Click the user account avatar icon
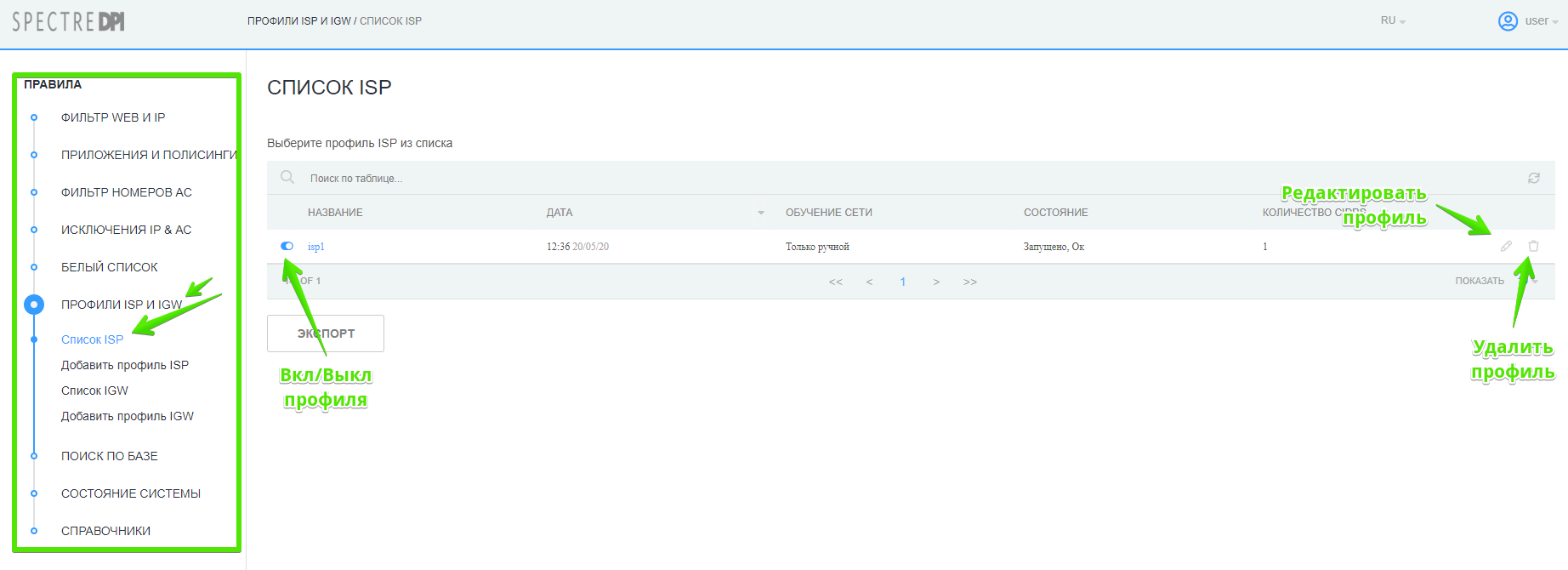This screenshot has height=570, width=1568. [1508, 21]
